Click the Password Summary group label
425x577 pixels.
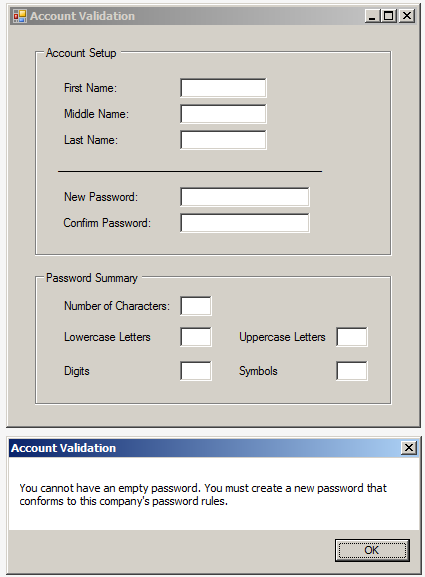tap(92, 278)
